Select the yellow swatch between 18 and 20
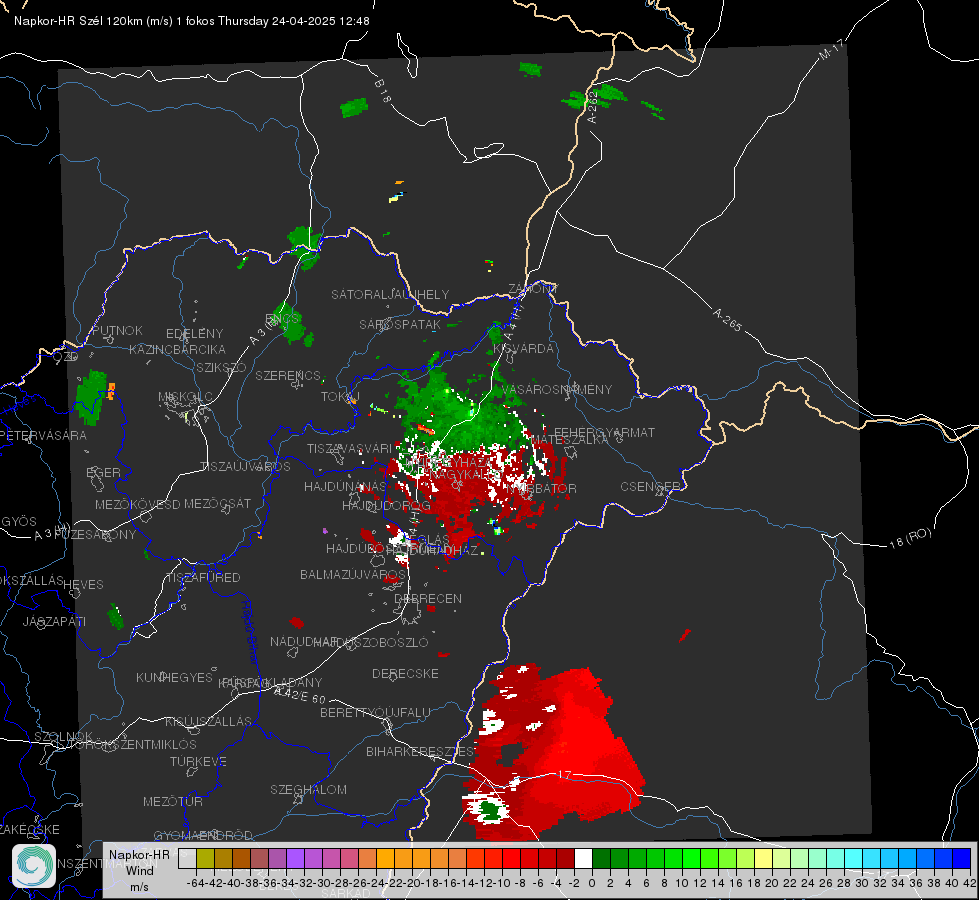Image resolution: width=979 pixels, height=900 pixels. [x=764, y=859]
